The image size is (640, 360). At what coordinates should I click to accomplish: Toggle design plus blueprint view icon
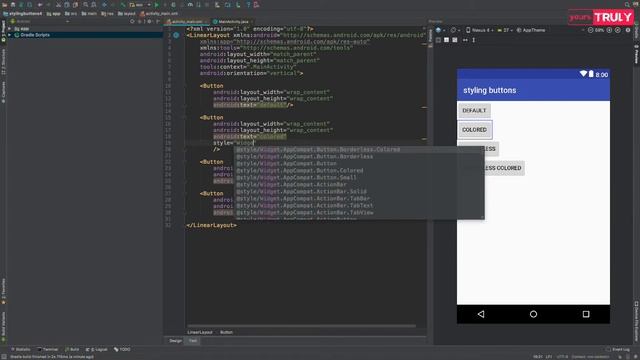(455, 40)
